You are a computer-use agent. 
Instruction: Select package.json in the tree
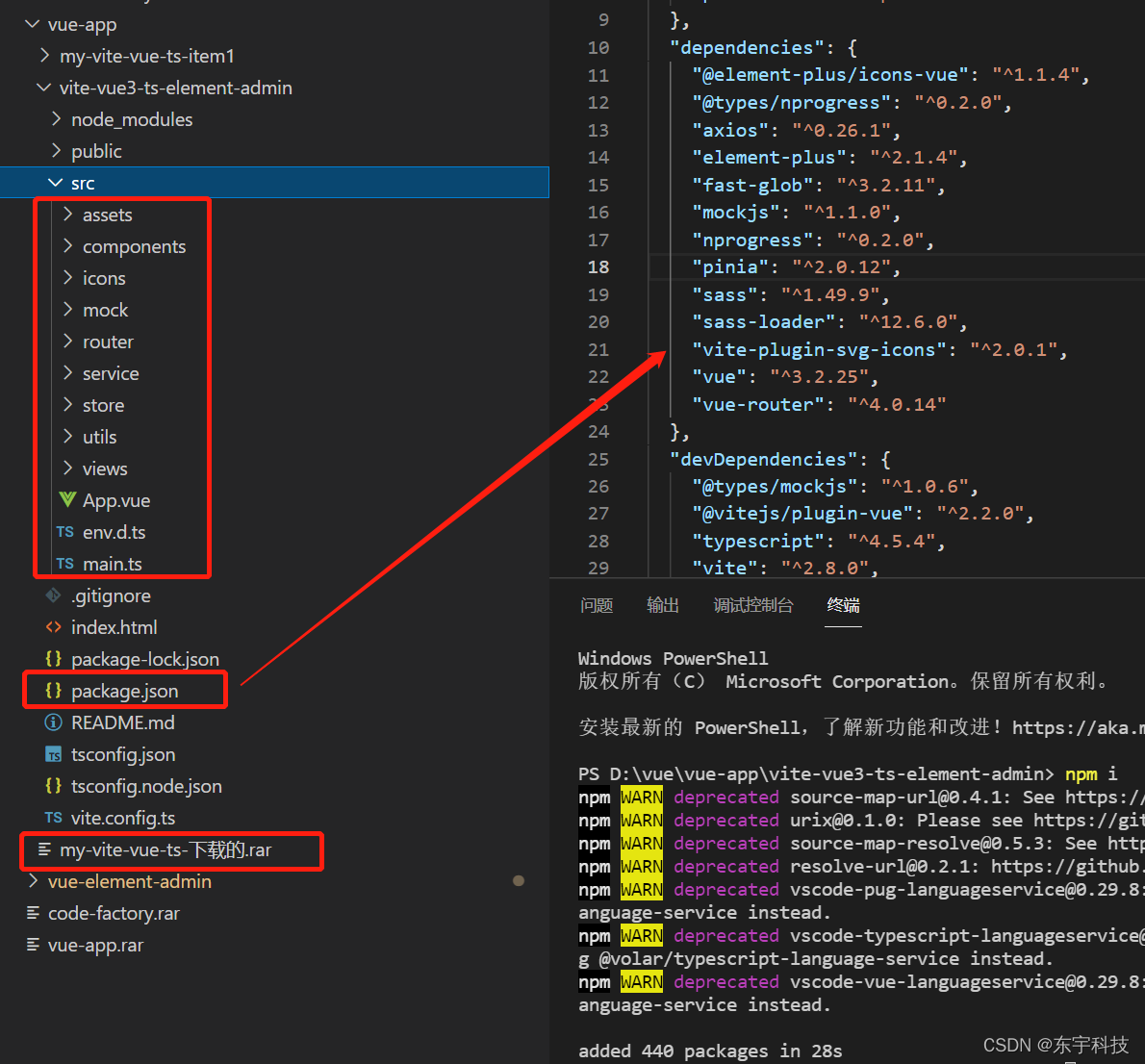click(125, 691)
